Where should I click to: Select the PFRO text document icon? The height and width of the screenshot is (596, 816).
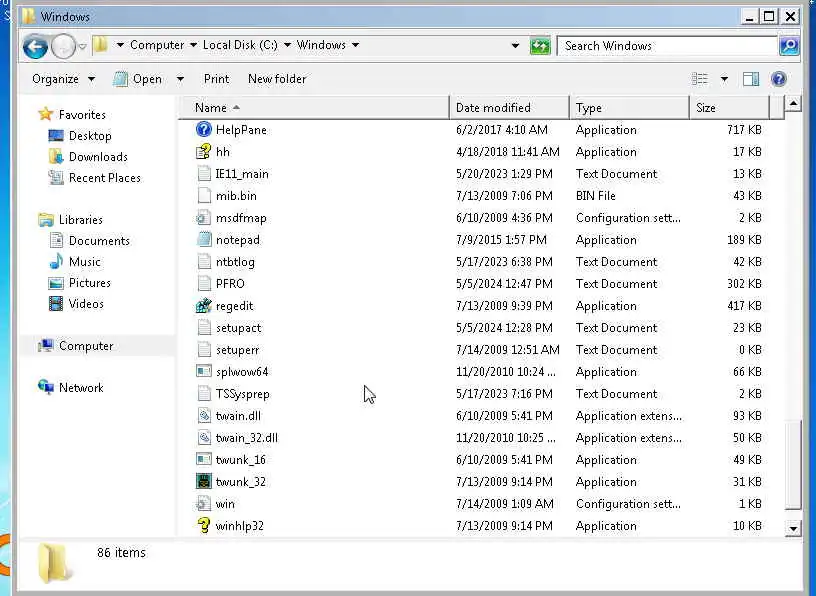pos(203,283)
